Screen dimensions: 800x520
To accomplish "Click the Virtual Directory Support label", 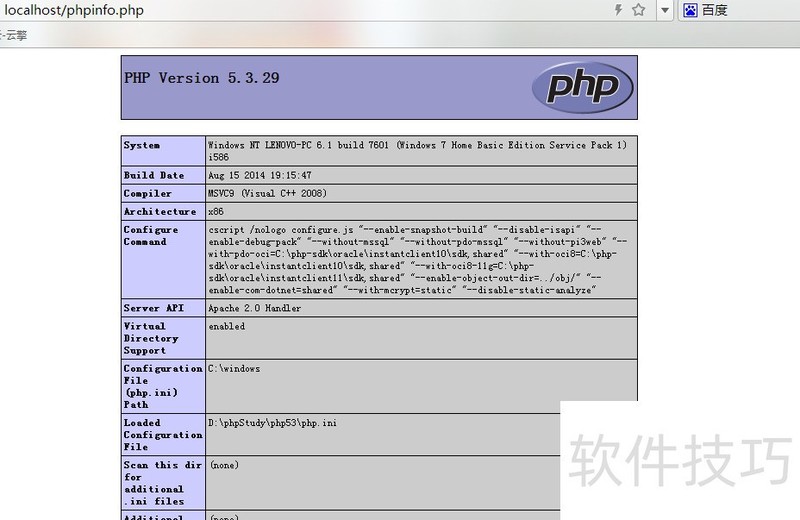I will pos(151,338).
